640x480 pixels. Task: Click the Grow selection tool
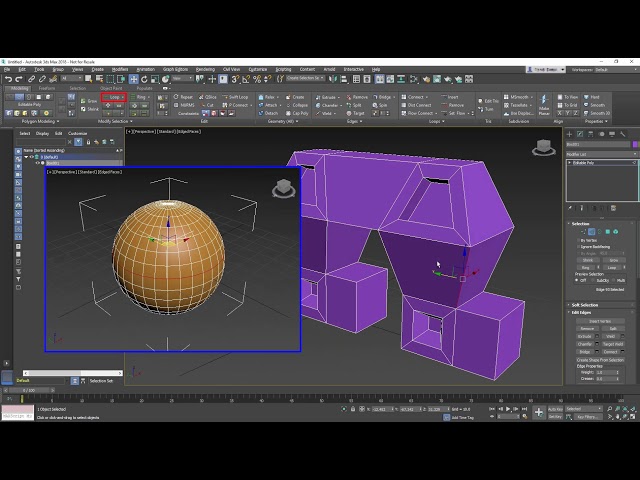(x=89, y=101)
